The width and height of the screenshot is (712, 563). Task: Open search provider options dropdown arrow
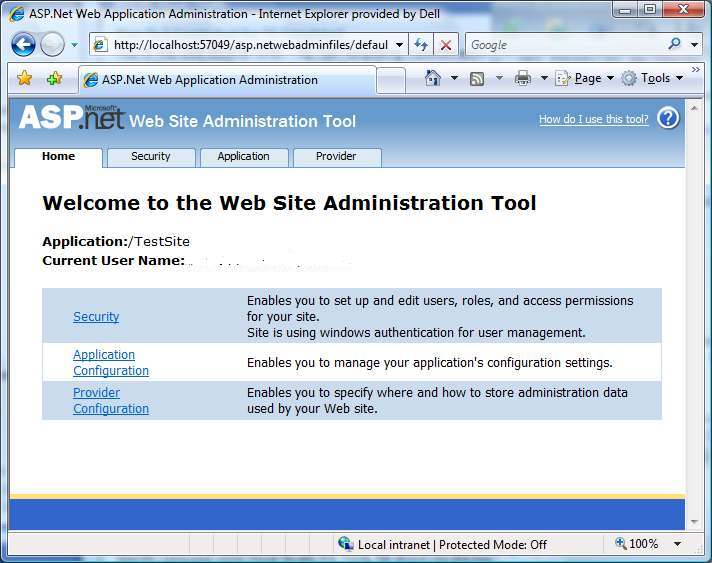coord(694,44)
